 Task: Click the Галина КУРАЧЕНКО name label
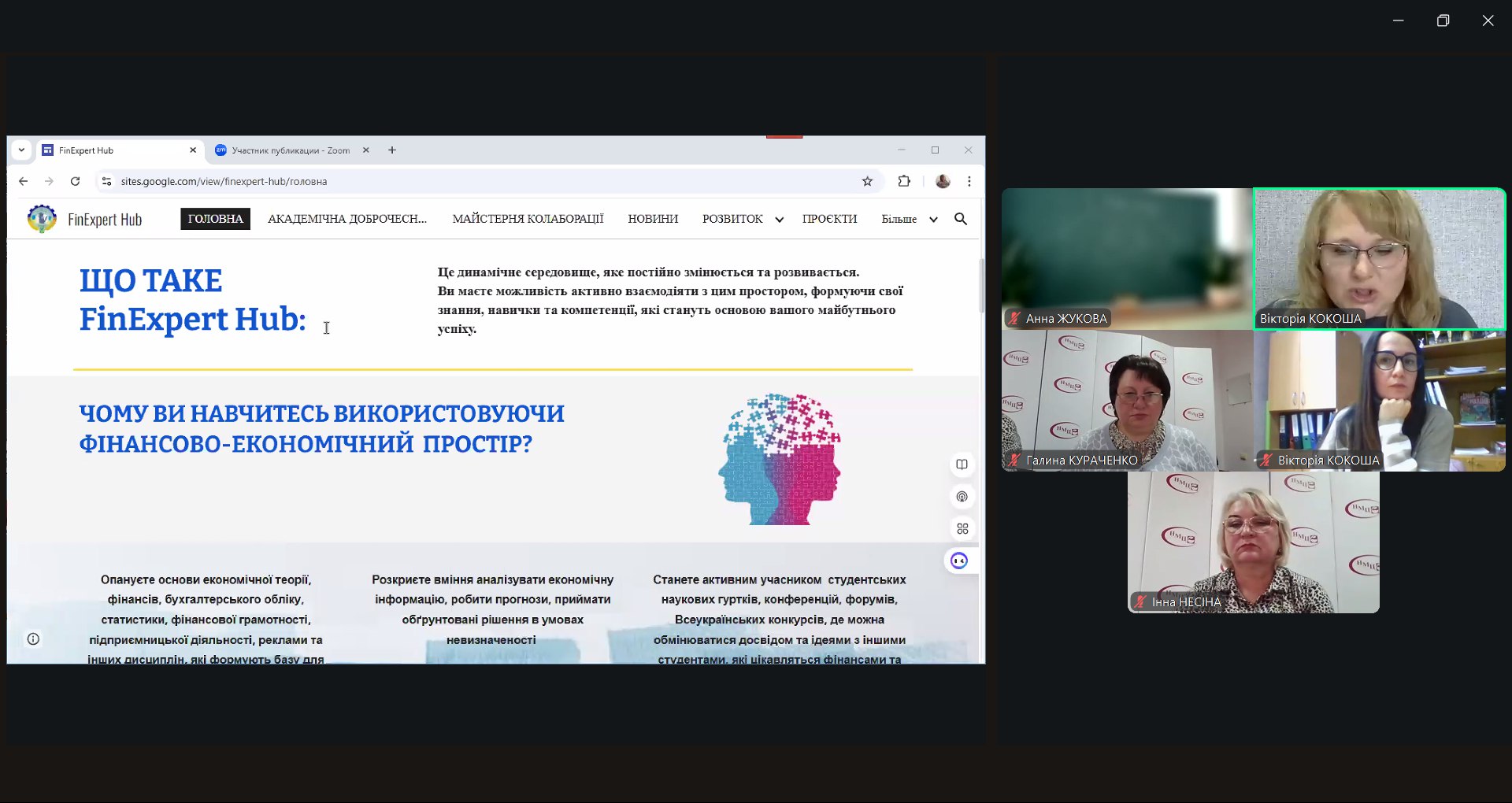pyautogui.click(x=1082, y=461)
